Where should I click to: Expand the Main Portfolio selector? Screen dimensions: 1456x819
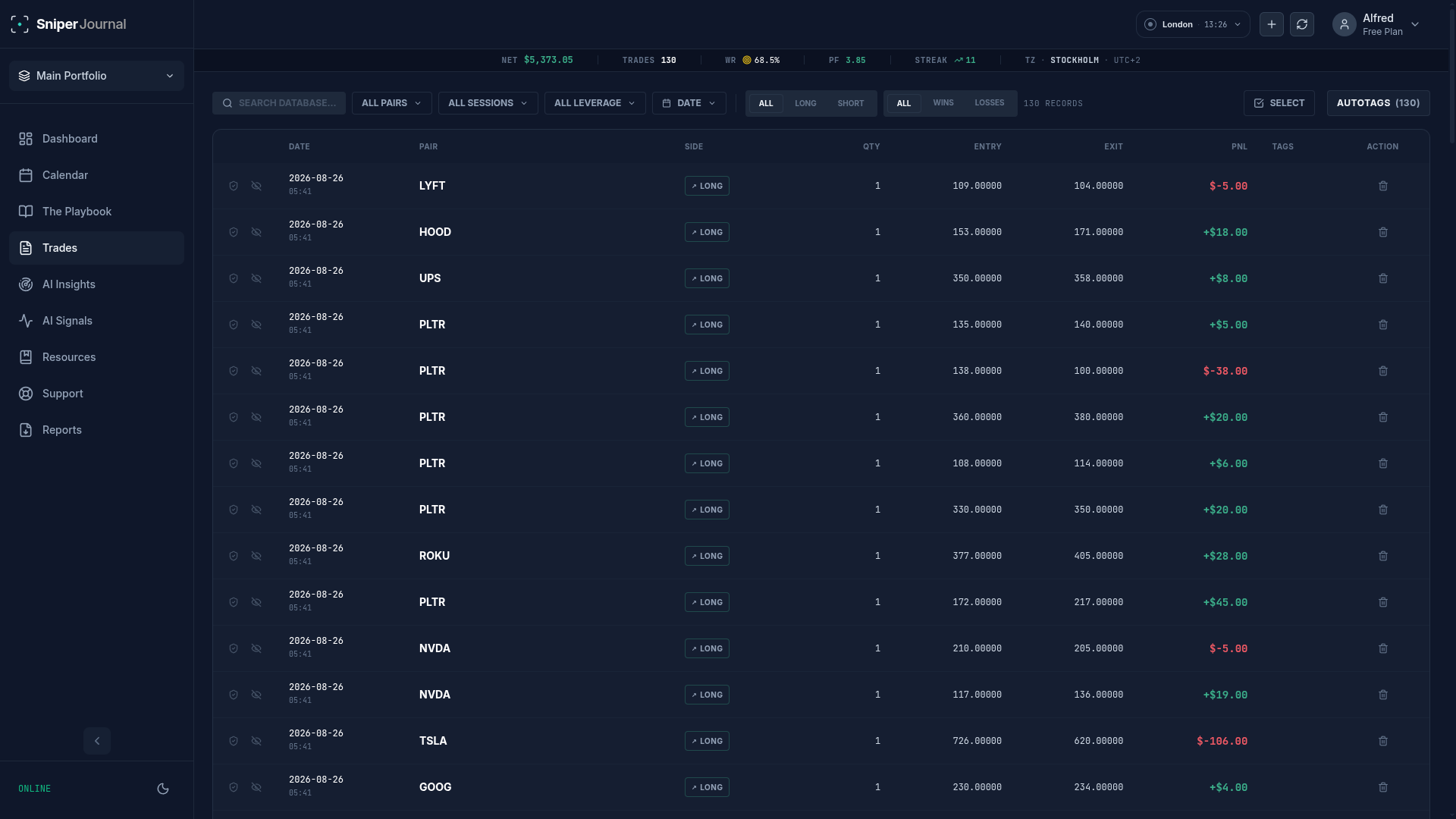pos(96,76)
